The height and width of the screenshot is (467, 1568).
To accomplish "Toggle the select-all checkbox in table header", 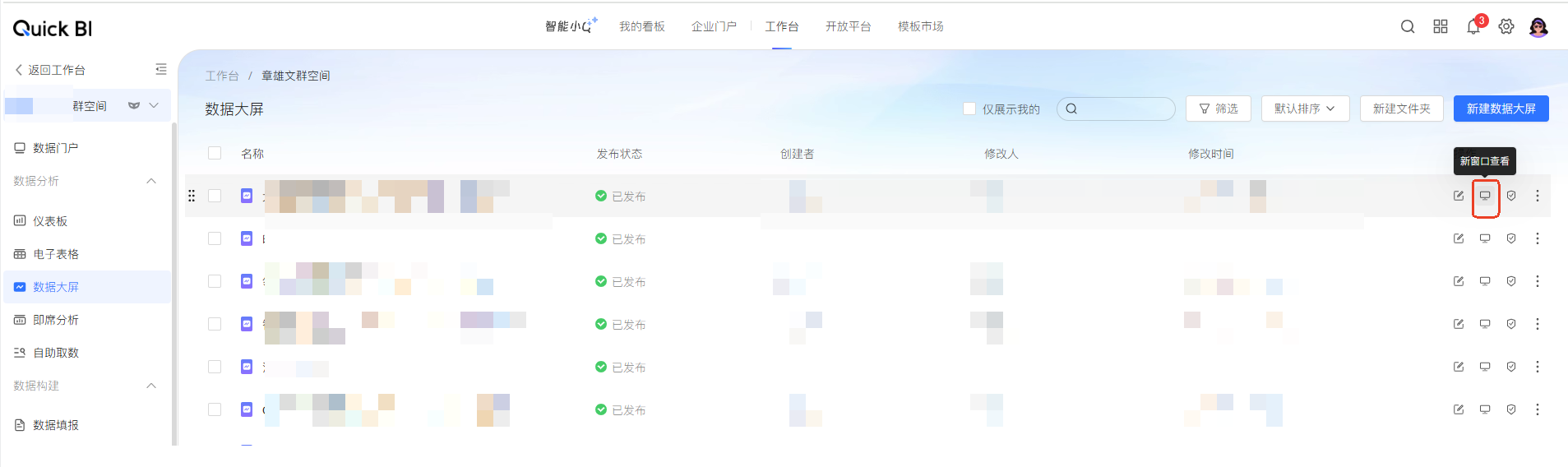I will tap(215, 153).
